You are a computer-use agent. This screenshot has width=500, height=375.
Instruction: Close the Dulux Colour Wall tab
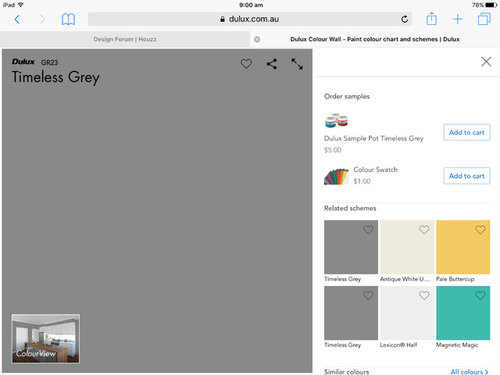click(257, 39)
